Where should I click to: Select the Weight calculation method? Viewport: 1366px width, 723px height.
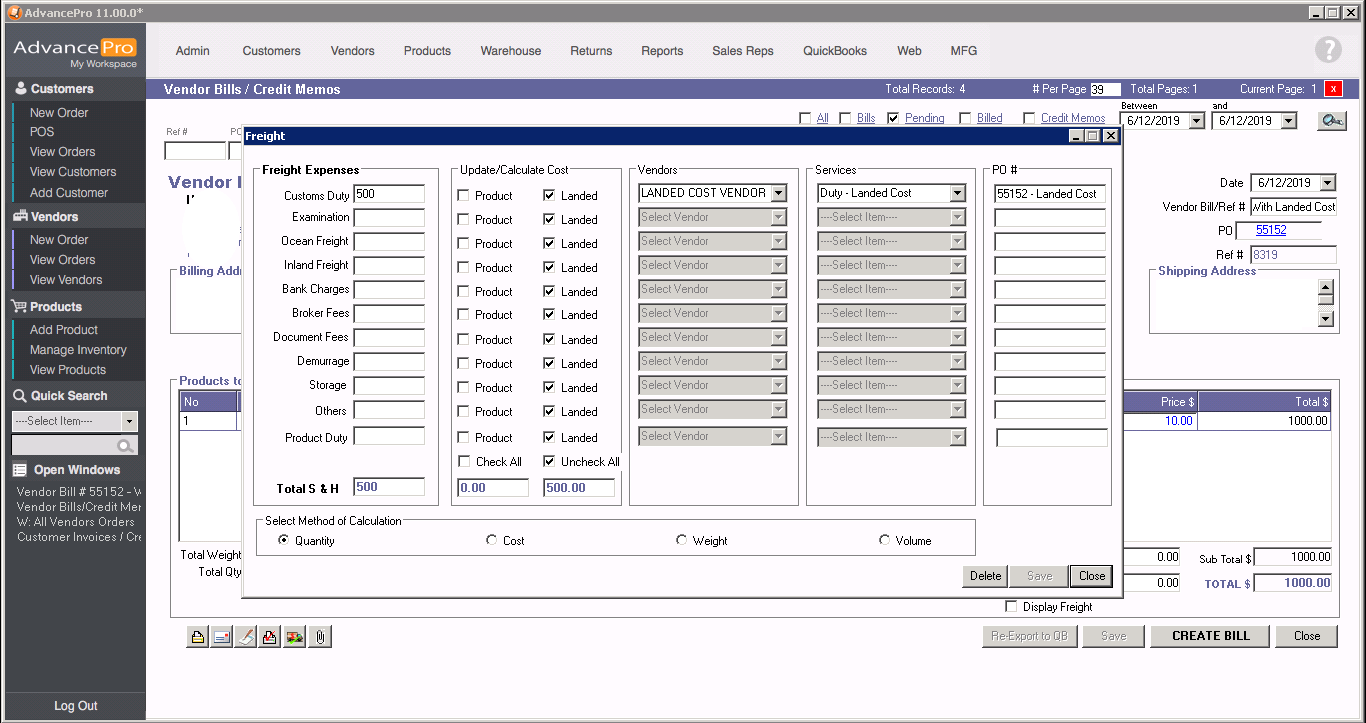click(682, 540)
